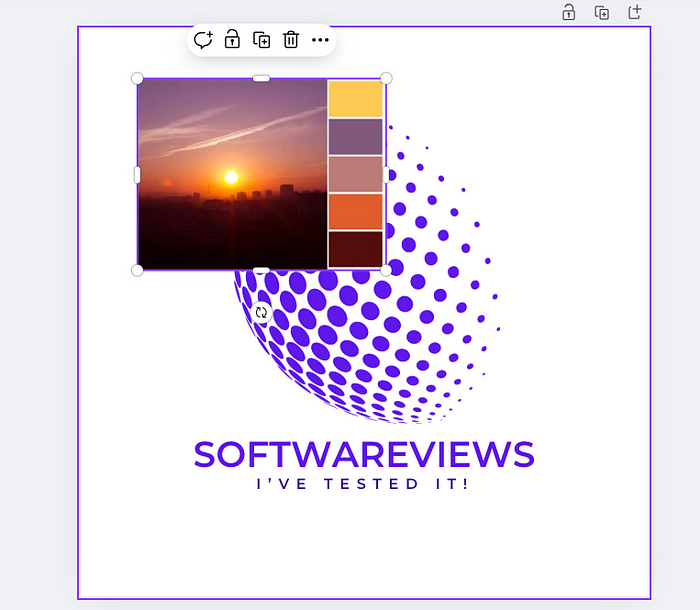Image resolution: width=700 pixels, height=610 pixels.
Task: Select the dark maroon palette swatch
Action: pyautogui.click(x=355, y=250)
